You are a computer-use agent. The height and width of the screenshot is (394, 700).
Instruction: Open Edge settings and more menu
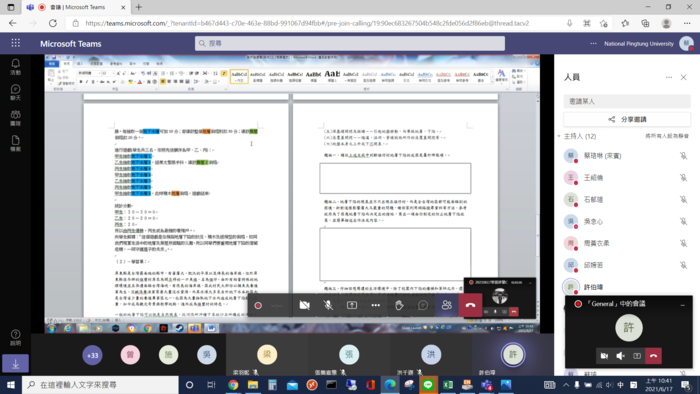click(687, 23)
